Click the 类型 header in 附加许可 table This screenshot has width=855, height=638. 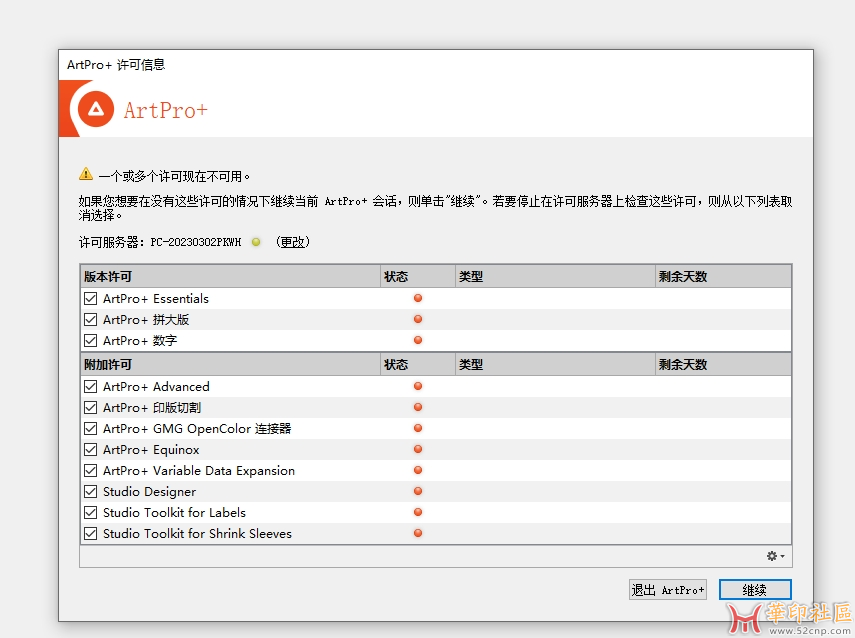(555, 364)
